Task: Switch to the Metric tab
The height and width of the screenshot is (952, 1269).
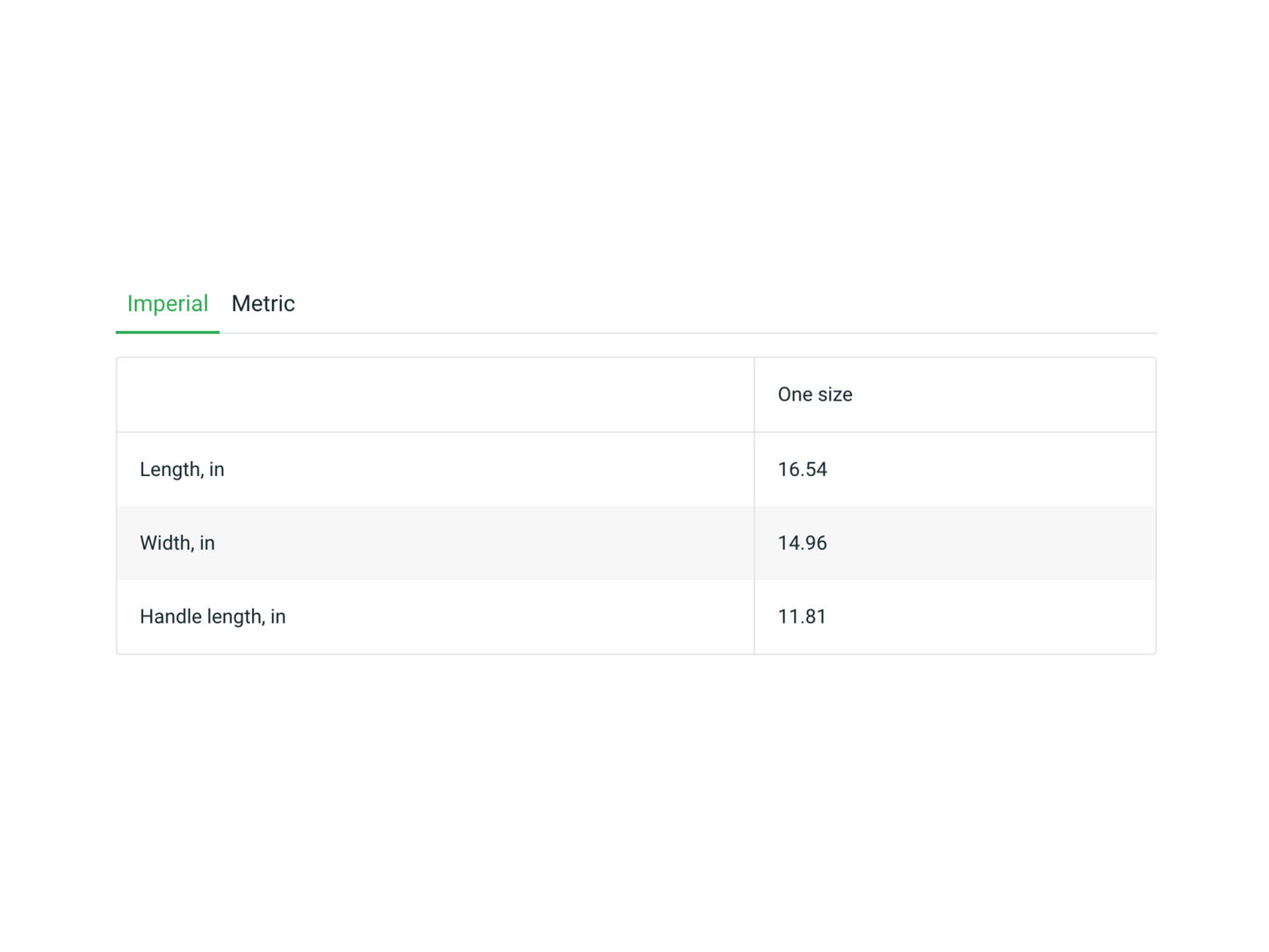Action: (263, 304)
